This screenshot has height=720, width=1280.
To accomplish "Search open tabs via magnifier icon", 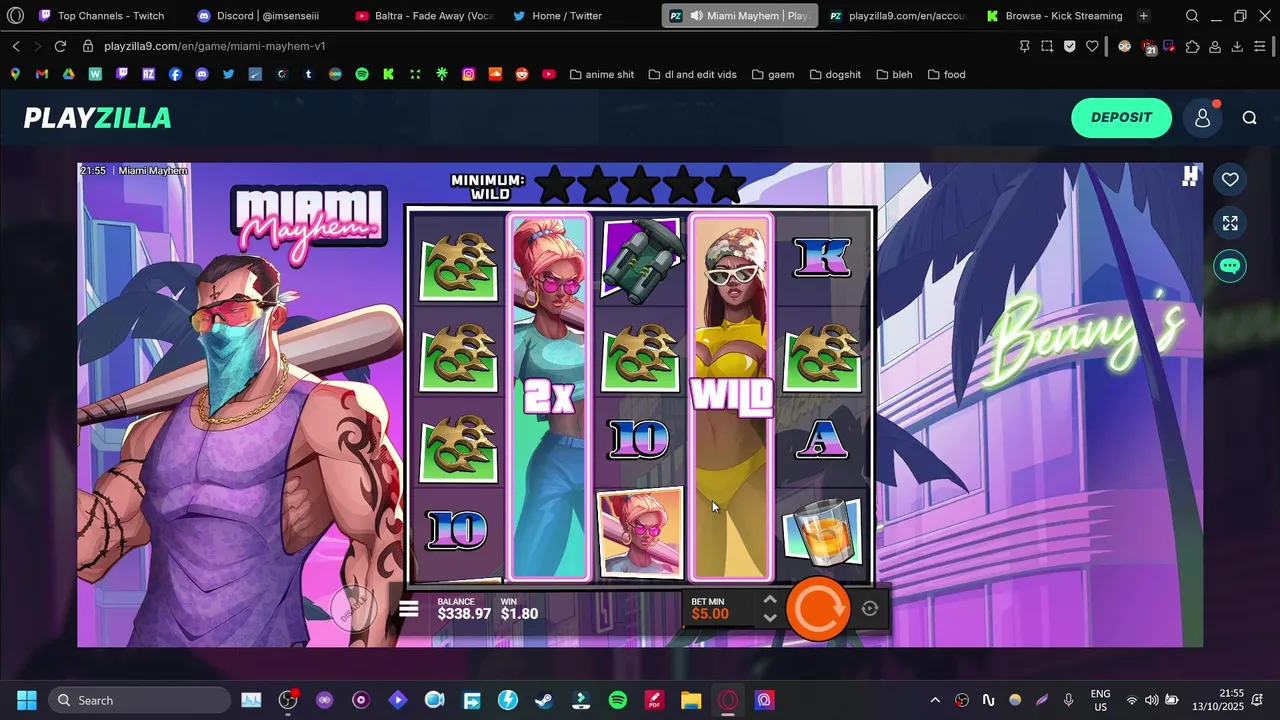I will coord(1192,16).
